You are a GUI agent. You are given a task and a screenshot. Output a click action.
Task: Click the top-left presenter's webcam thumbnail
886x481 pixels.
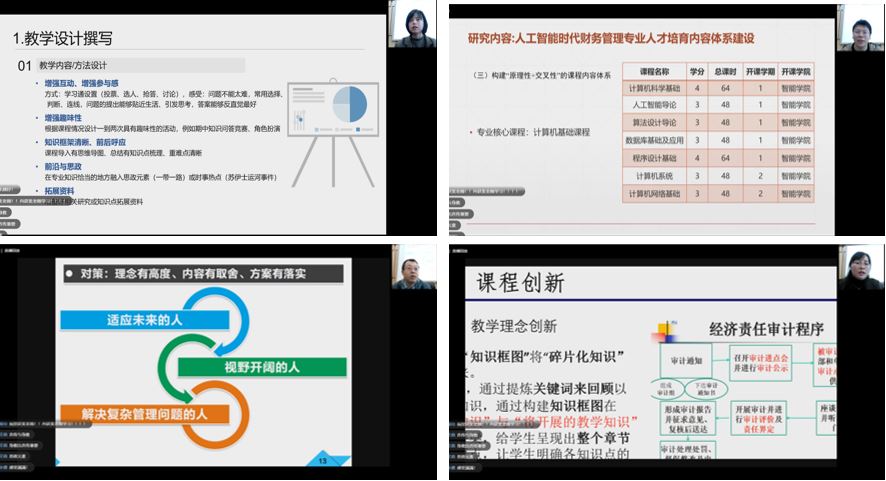tap(414, 27)
